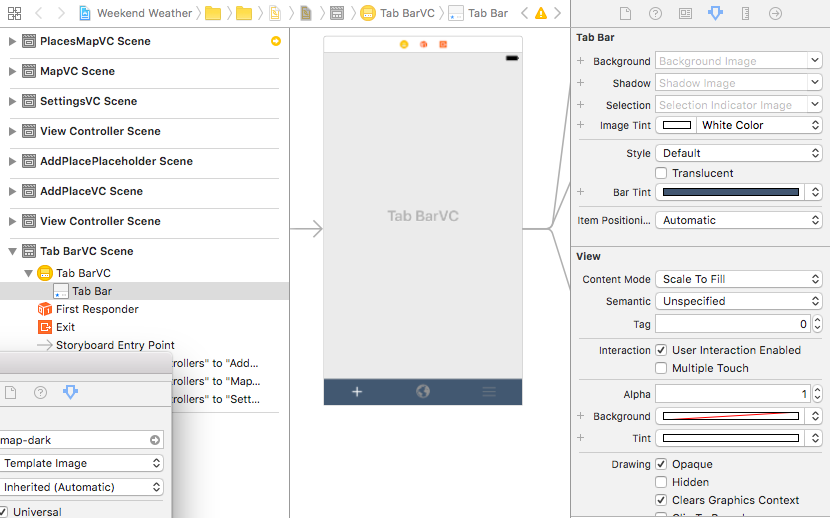The width and height of the screenshot is (831, 518).
Task: Open the related items grid icon
Action: (x=14, y=13)
